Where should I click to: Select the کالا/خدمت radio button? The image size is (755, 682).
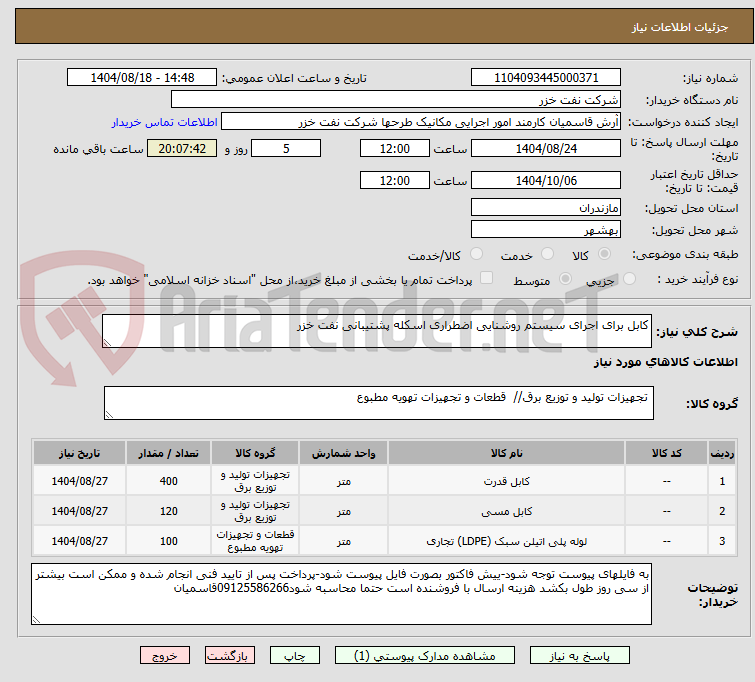click(x=476, y=253)
